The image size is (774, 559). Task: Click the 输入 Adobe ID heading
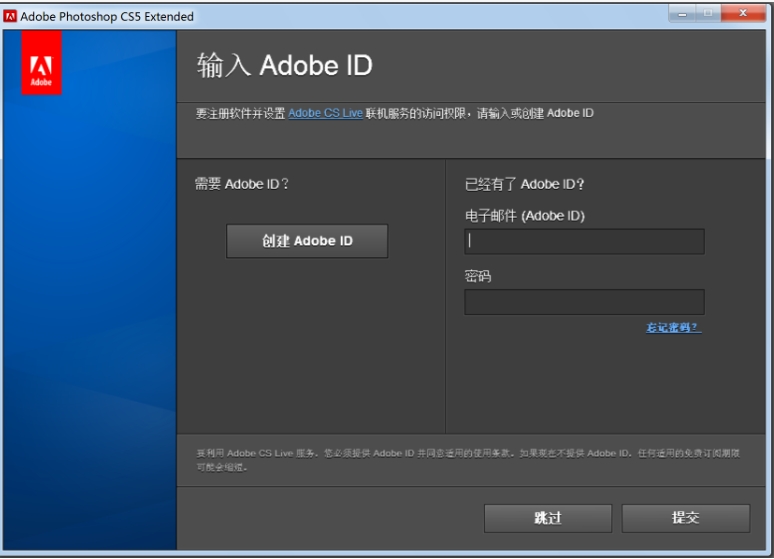tap(284, 66)
